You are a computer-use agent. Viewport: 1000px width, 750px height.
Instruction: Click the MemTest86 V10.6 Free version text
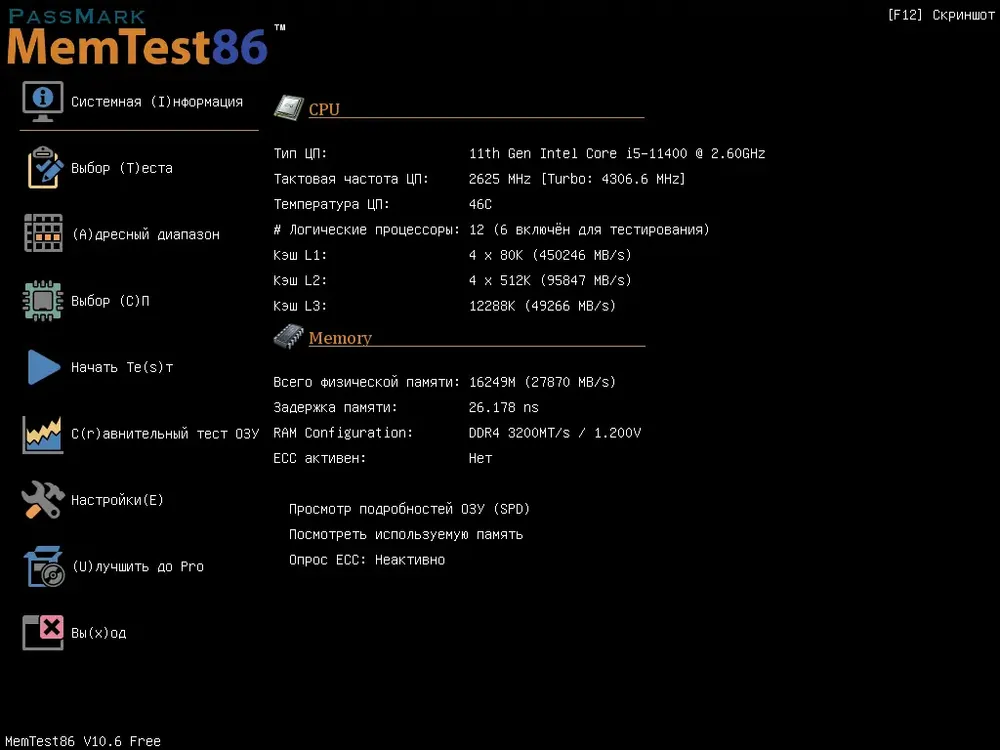[83, 741]
